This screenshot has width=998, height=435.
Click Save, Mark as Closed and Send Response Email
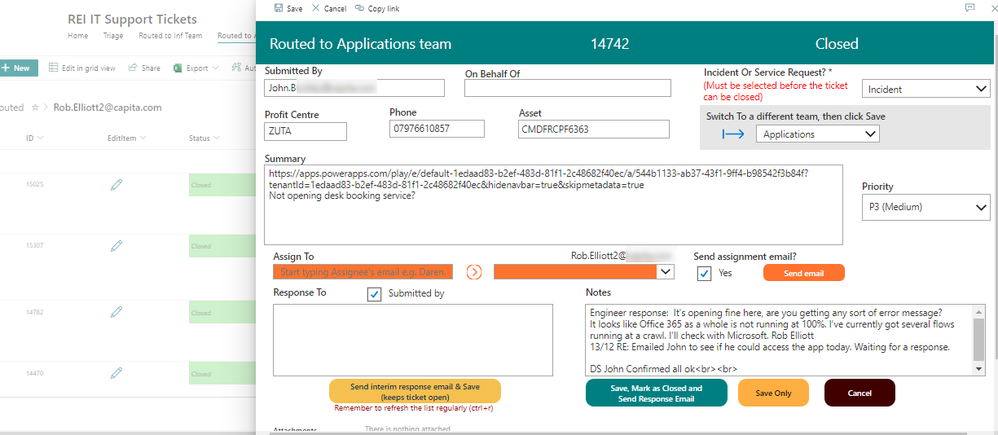pos(656,393)
